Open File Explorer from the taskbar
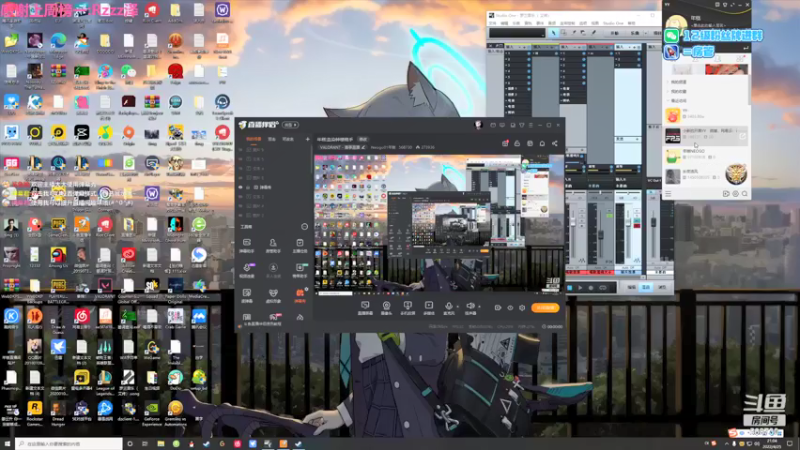Viewport: 800px width, 450px height. click(160, 444)
